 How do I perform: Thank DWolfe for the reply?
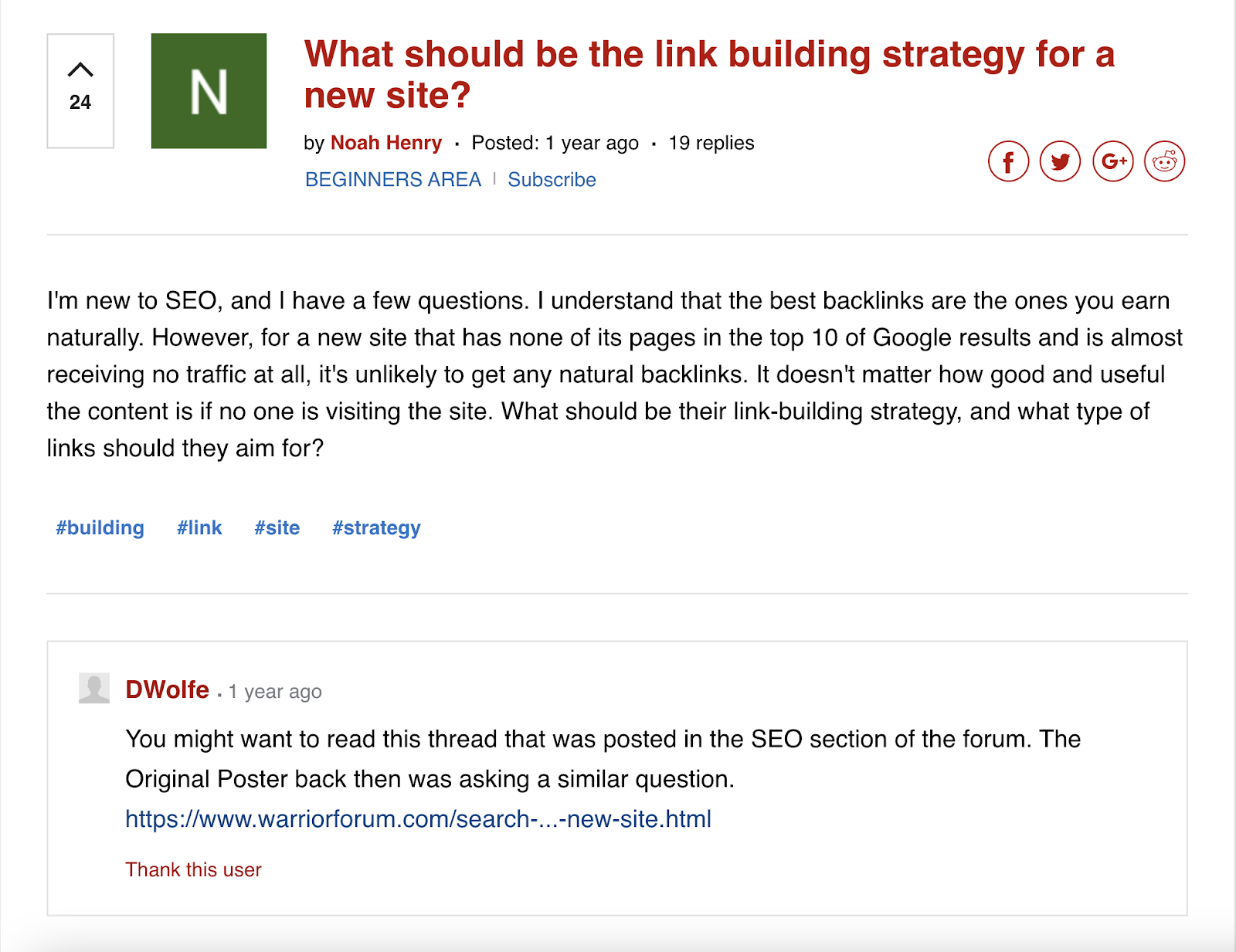192,869
